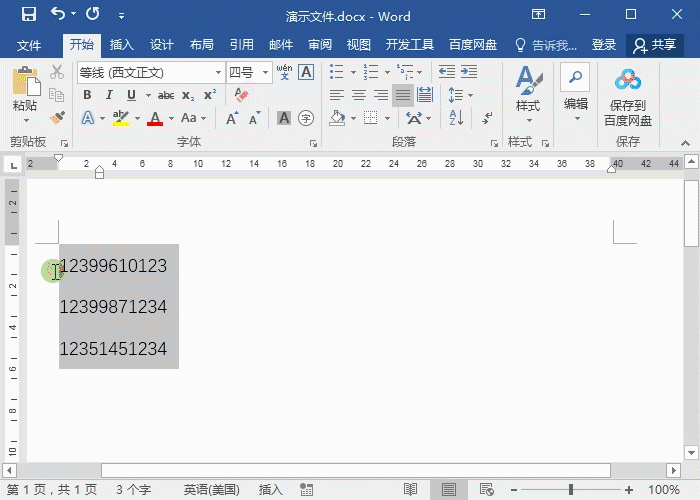Open the font name dropdown
Image resolution: width=700 pixels, height=500 pixels.
click(x=218, y=72)
